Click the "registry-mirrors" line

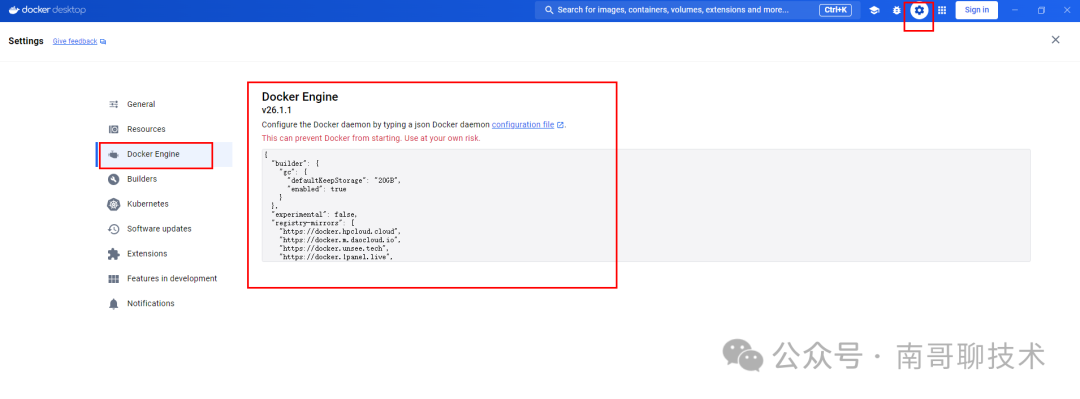[312, 223]
